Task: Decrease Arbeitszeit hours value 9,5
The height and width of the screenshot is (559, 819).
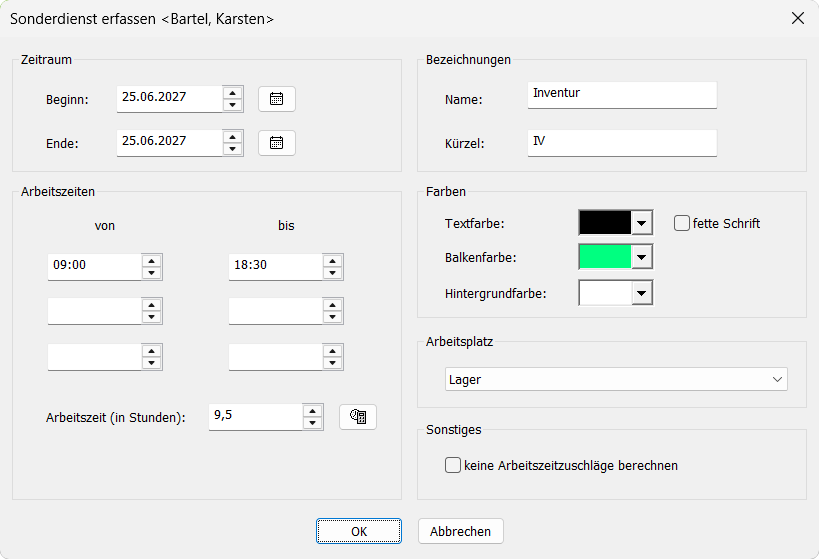Action: 312,423
